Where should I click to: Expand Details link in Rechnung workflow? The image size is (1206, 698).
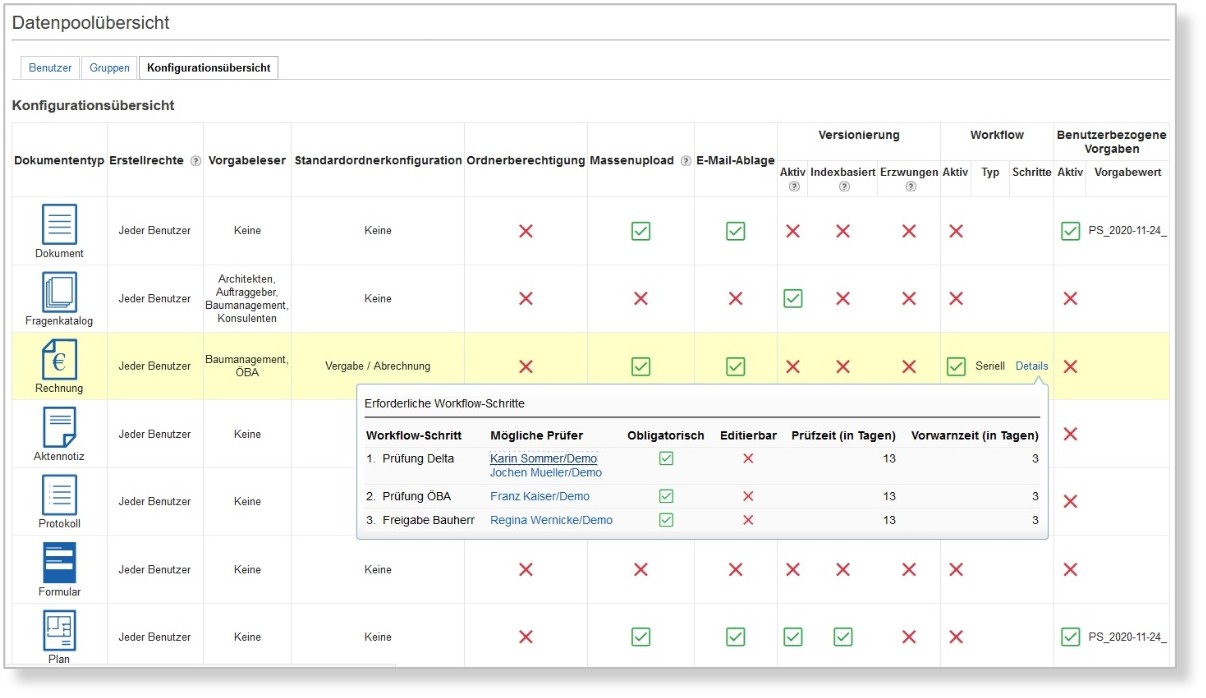[1031, 366]
